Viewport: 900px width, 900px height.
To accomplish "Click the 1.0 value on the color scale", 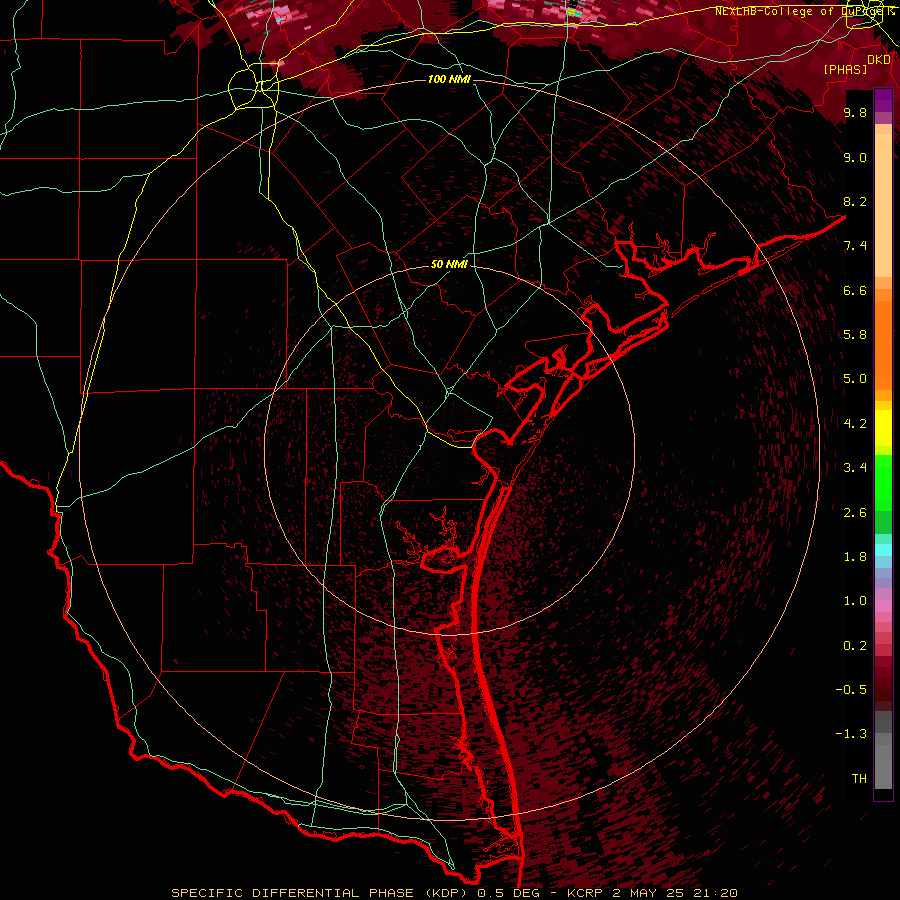I will click(855, 601).
